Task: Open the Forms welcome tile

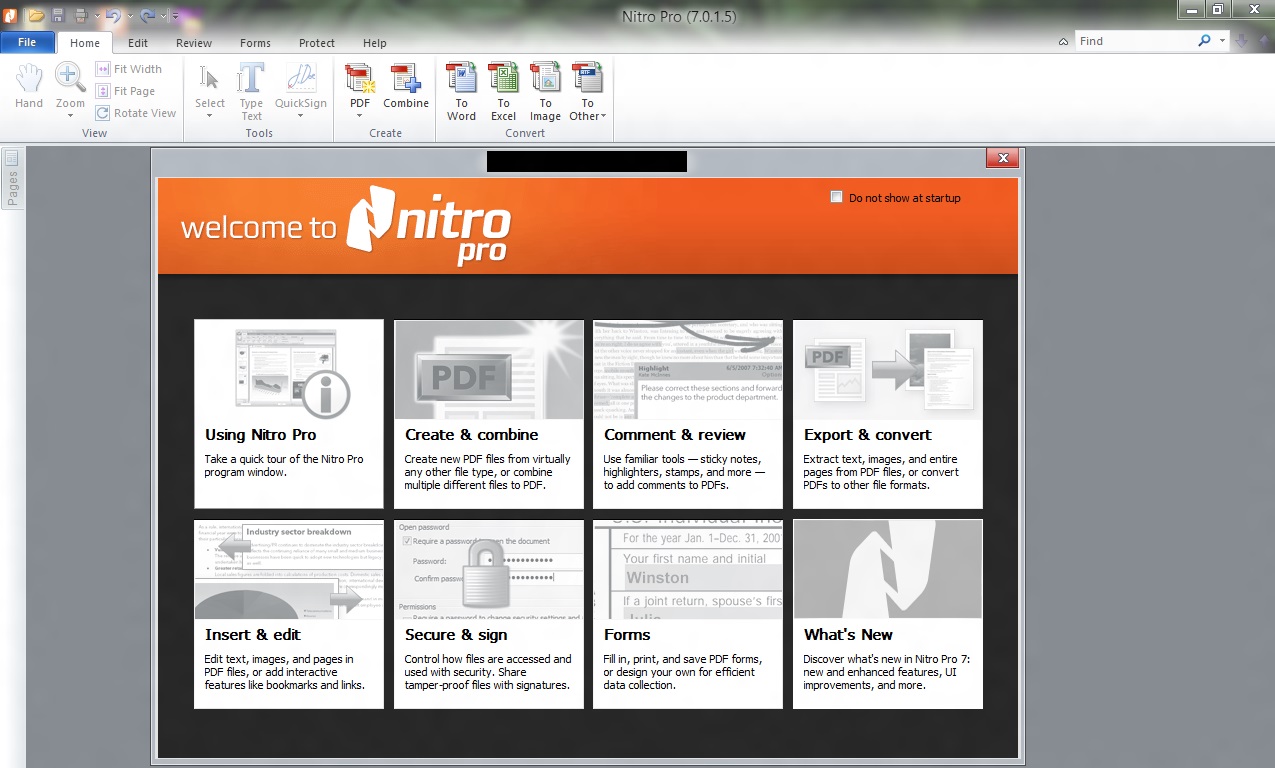Action: click(688, 614)
